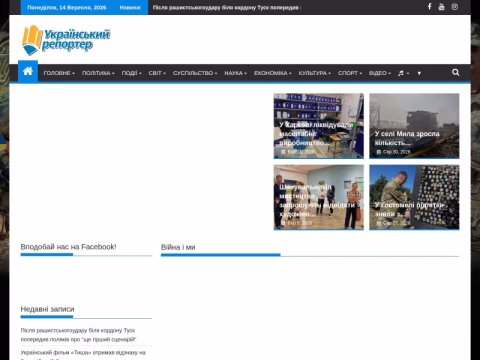
Task: Expand the СПОРТ menu
Action: click(350, 73)
